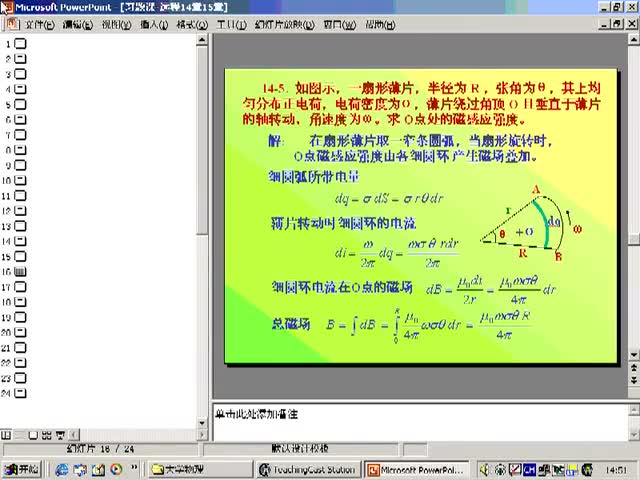Click status bar text 幻灯片 16 / 24
Image resolution: width=640 pixels, height=480 pixels.
pos(100,449)
